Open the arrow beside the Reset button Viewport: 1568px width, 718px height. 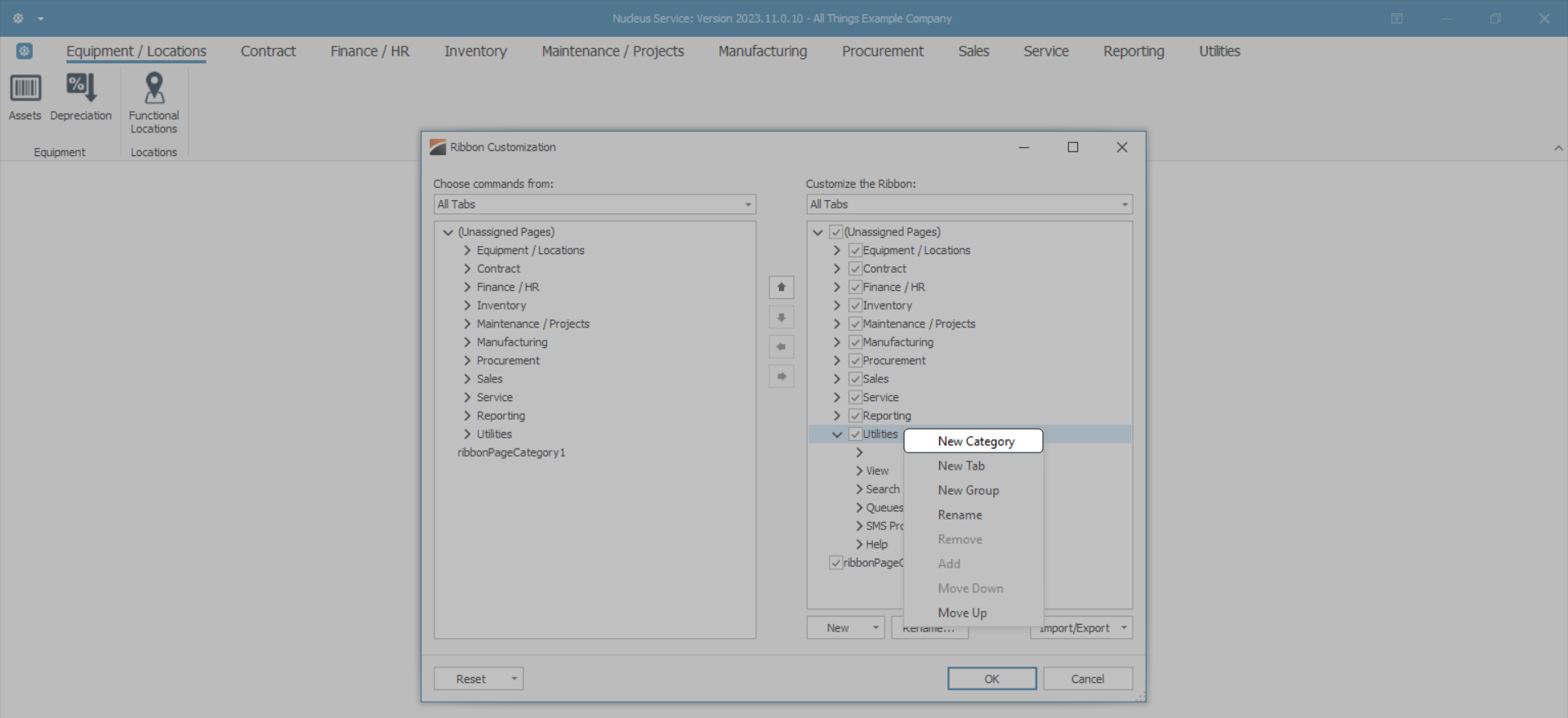(x=514, y=679)
